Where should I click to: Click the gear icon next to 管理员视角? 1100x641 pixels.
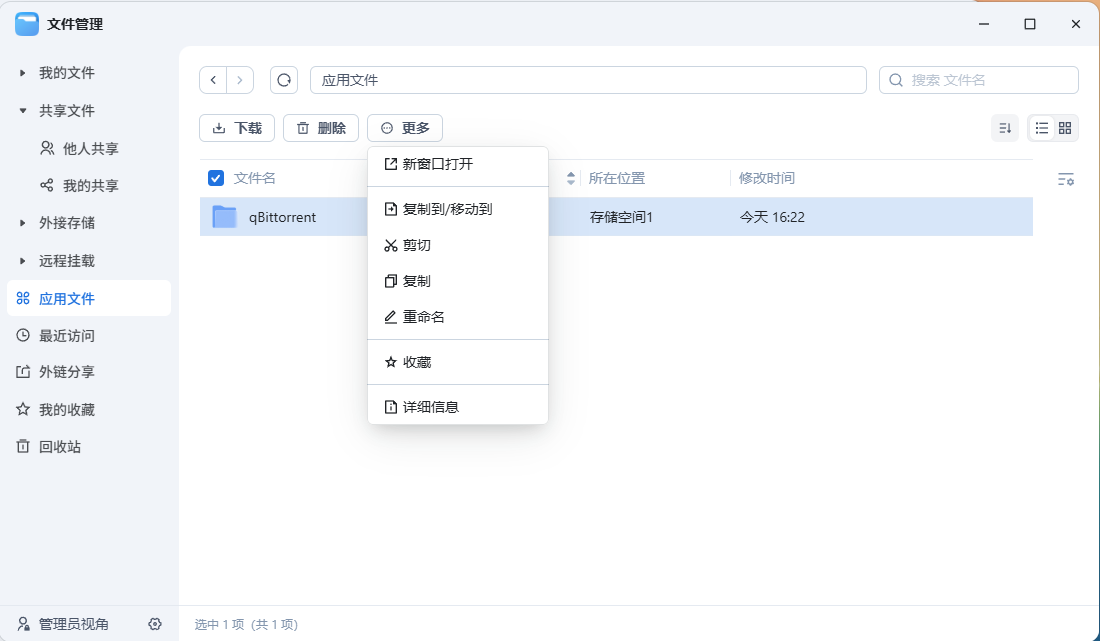click(155, 624)
